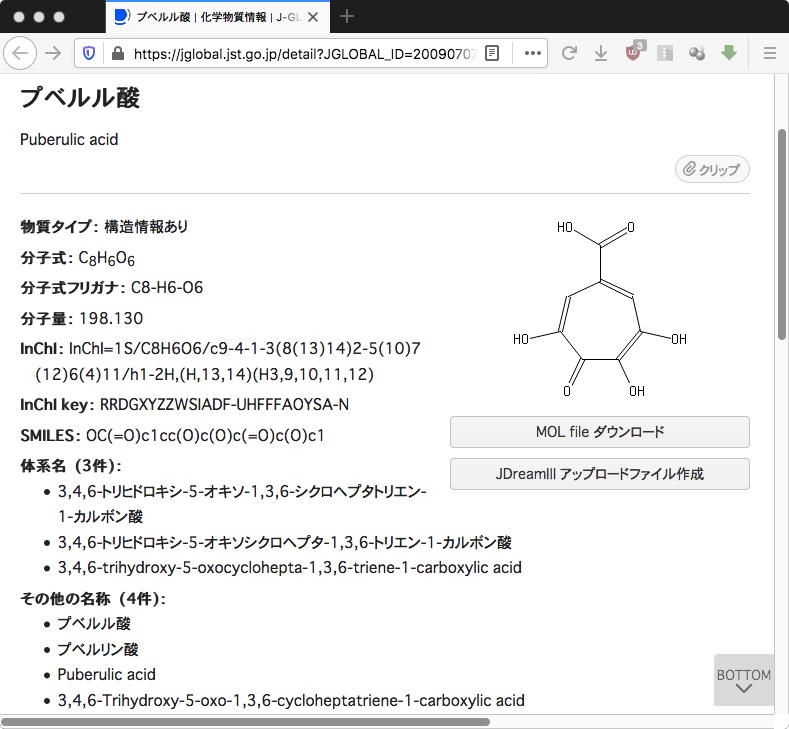The image size is (789, 729).
Task: Open the uBlock shield extension icon
Action: click(634, 52)
